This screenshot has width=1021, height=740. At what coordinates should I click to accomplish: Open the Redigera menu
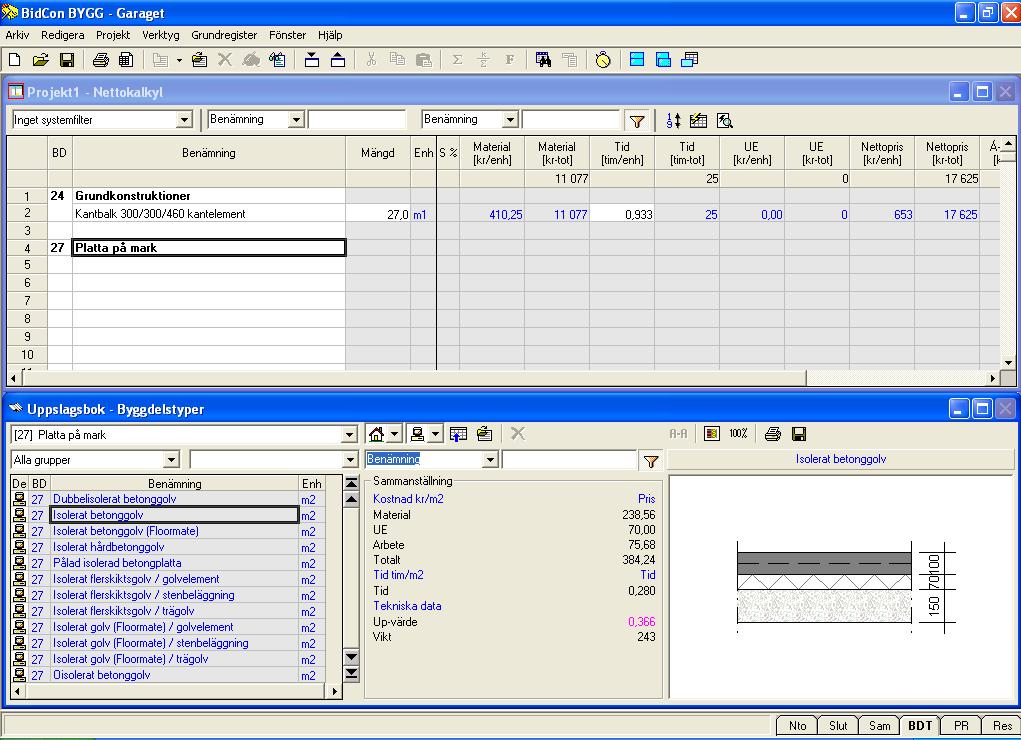coord(63,35)
